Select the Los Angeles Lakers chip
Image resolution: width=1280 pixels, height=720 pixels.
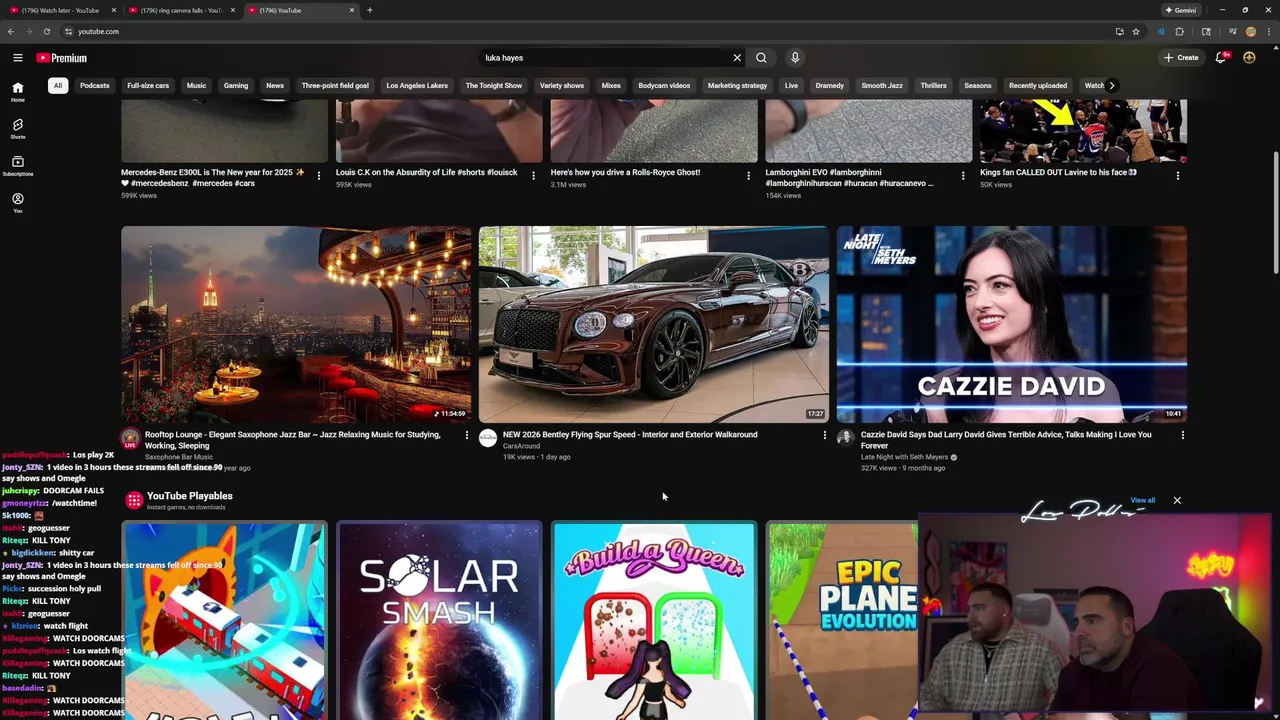click(417, 85)
